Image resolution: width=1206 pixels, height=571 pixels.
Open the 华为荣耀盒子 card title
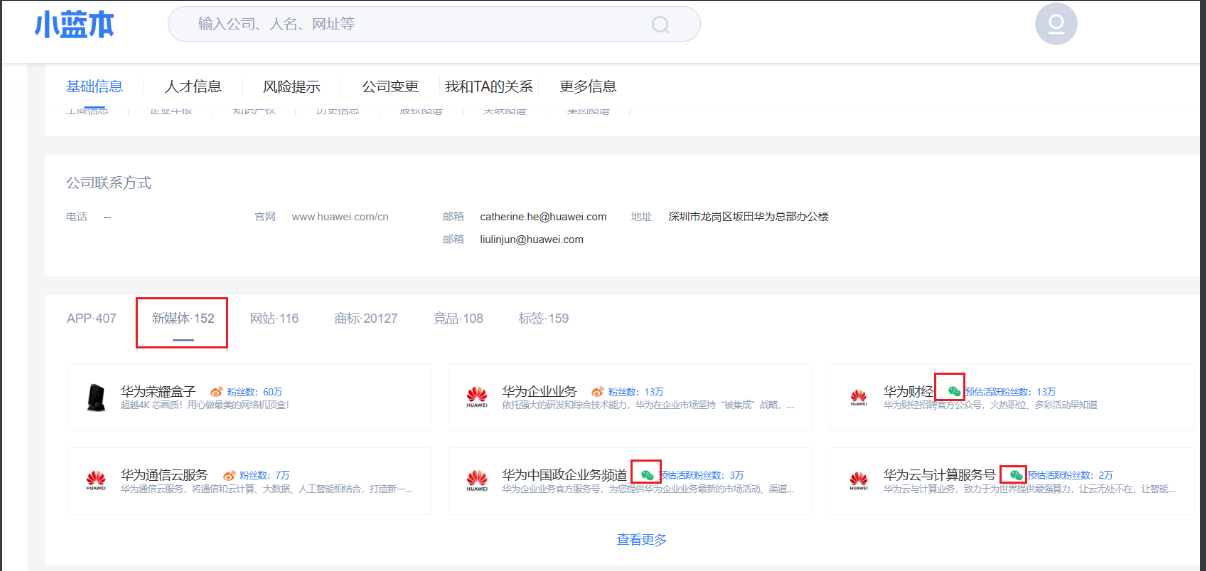pos(158,391)
